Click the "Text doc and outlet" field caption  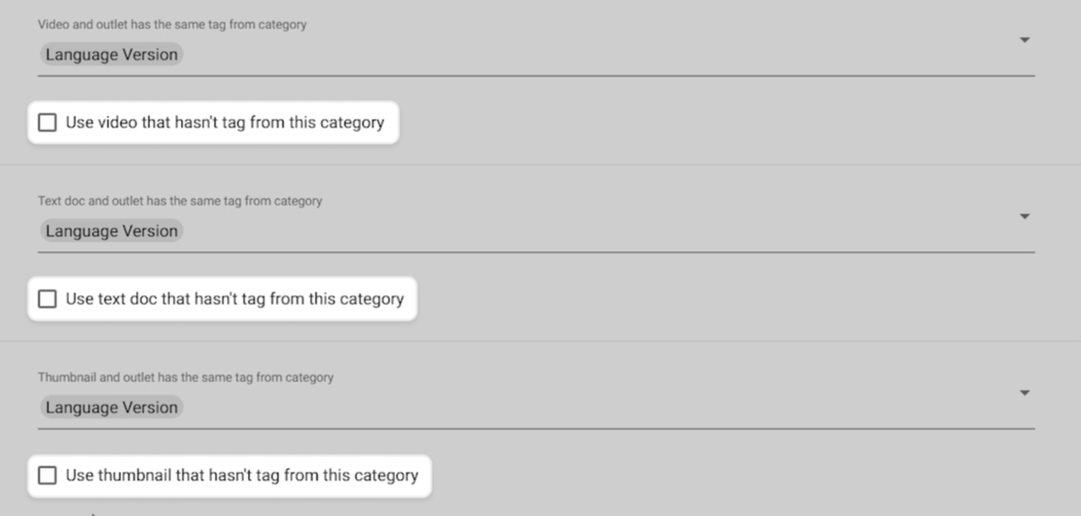180,201
